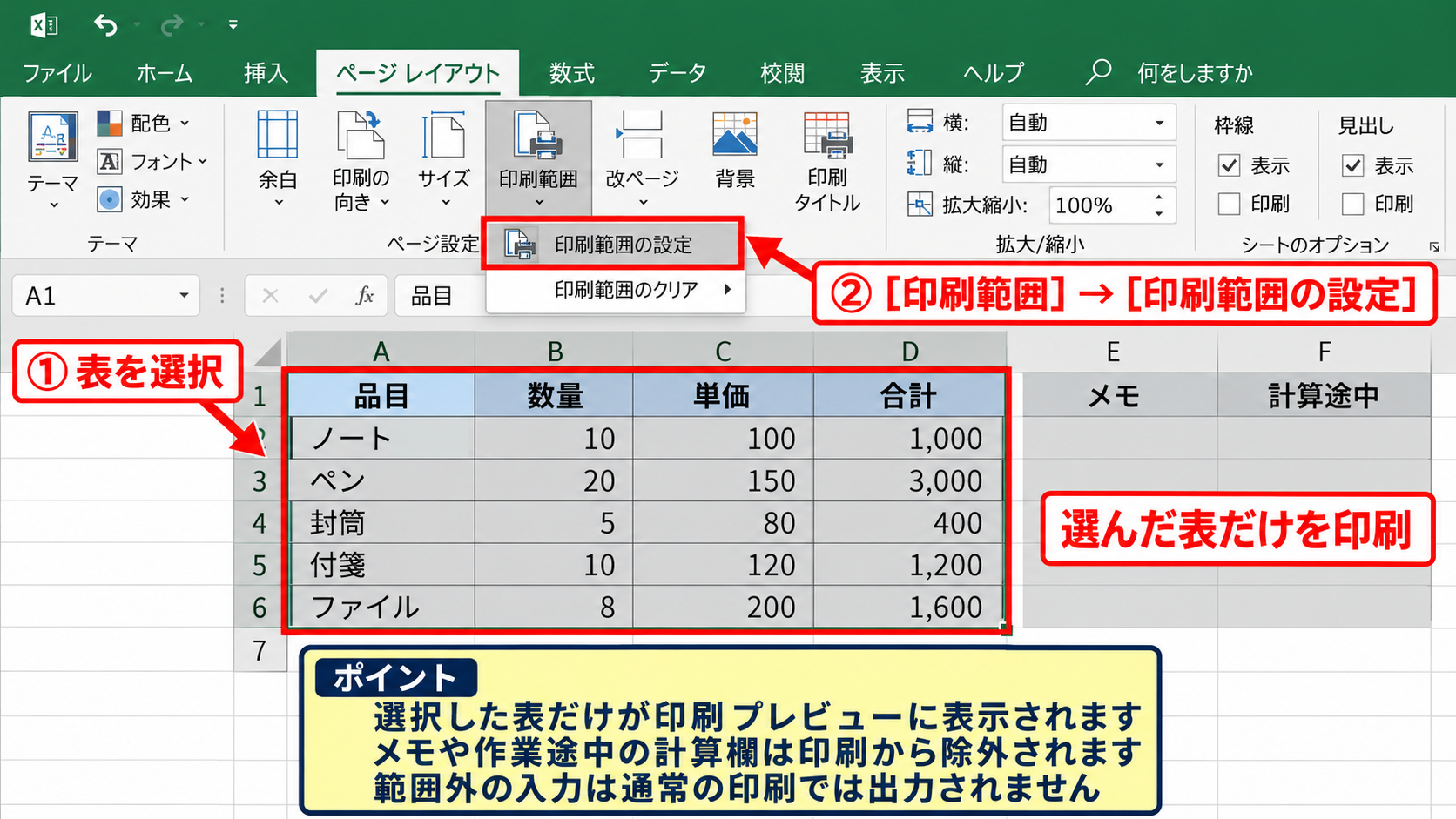Click the 拡大縮小 100% scale field
The height and width of the screenshot is (819, 1456).
point(1099,205)
